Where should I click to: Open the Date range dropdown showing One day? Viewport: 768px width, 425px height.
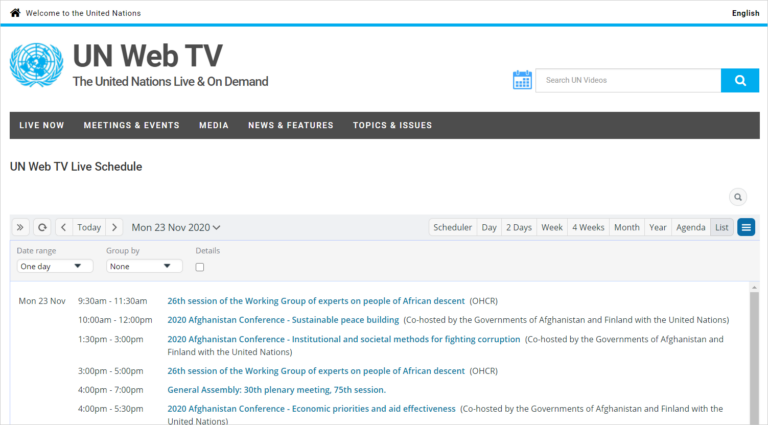(55, 266)
